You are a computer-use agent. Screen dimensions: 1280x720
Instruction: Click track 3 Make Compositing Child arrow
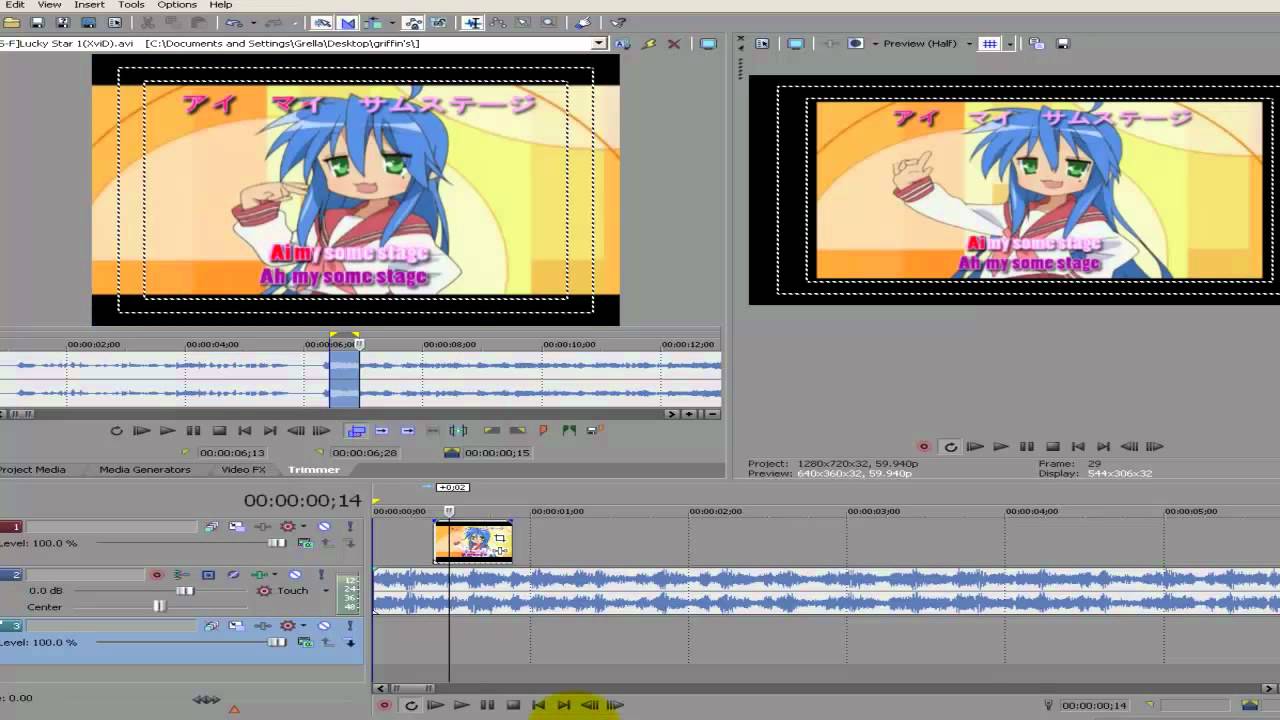click(350, 643)
